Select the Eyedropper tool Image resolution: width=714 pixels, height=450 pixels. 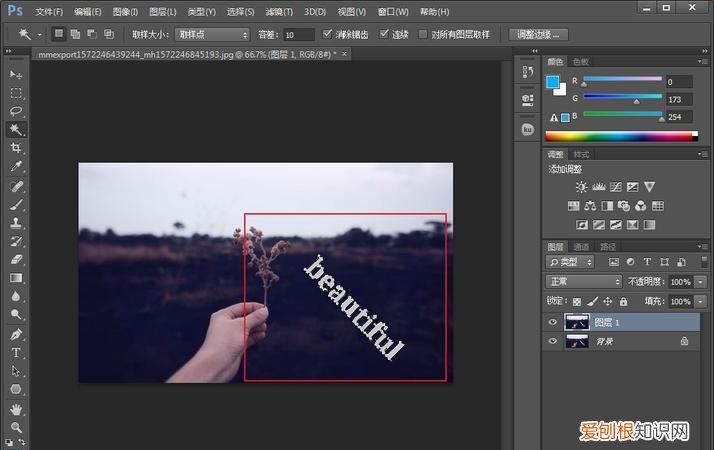coord(16,167)
